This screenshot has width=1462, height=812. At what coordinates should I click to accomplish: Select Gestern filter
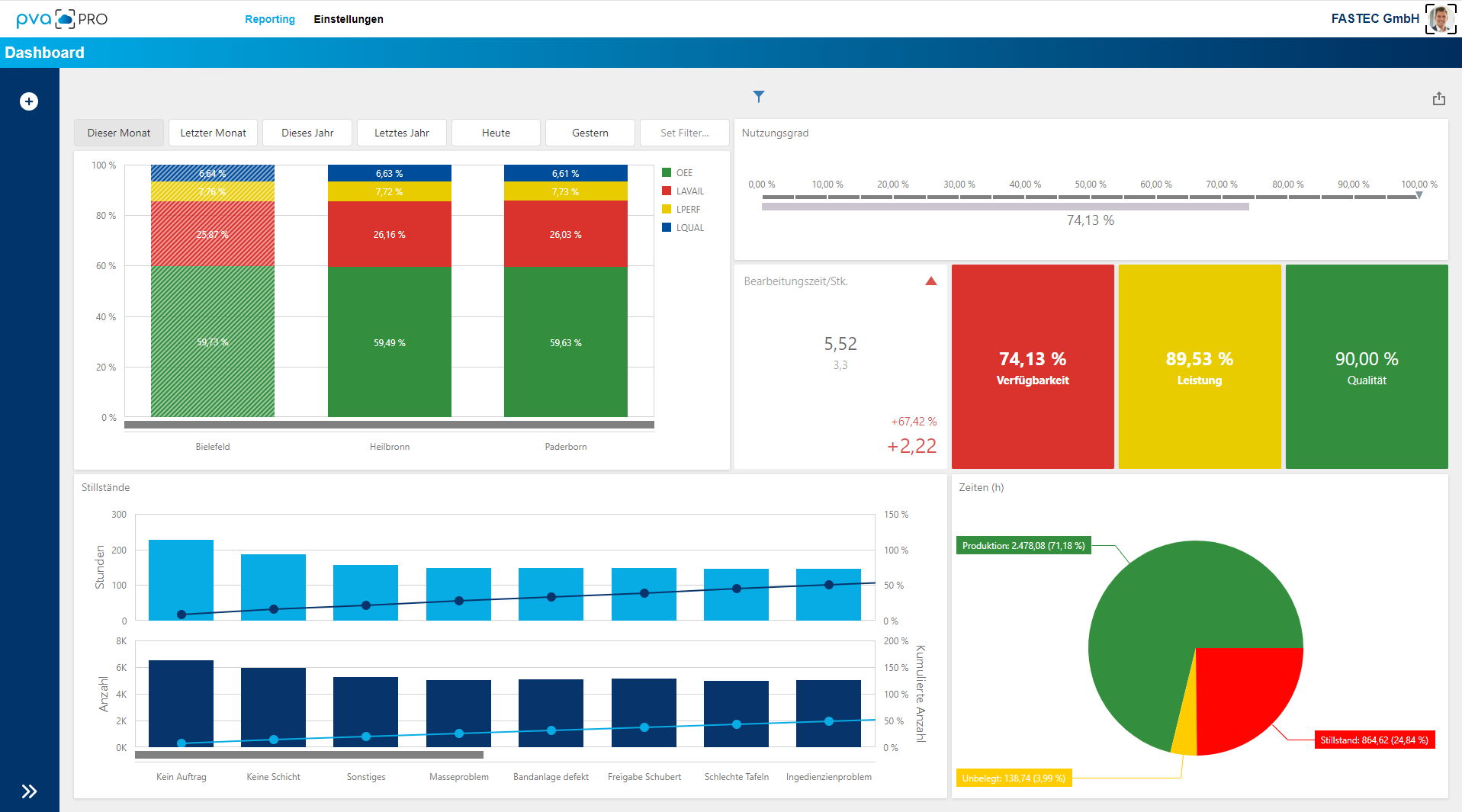point(590,133)
